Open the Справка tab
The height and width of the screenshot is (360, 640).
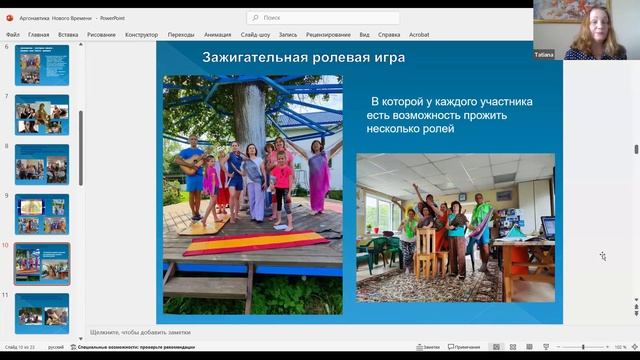389,35
